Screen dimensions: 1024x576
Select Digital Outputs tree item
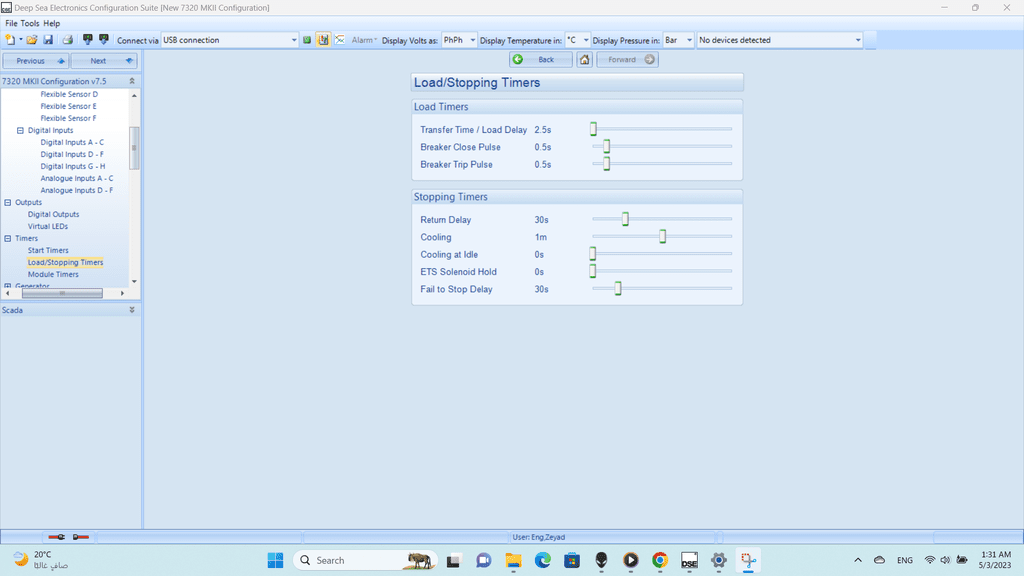click(54, 214)
